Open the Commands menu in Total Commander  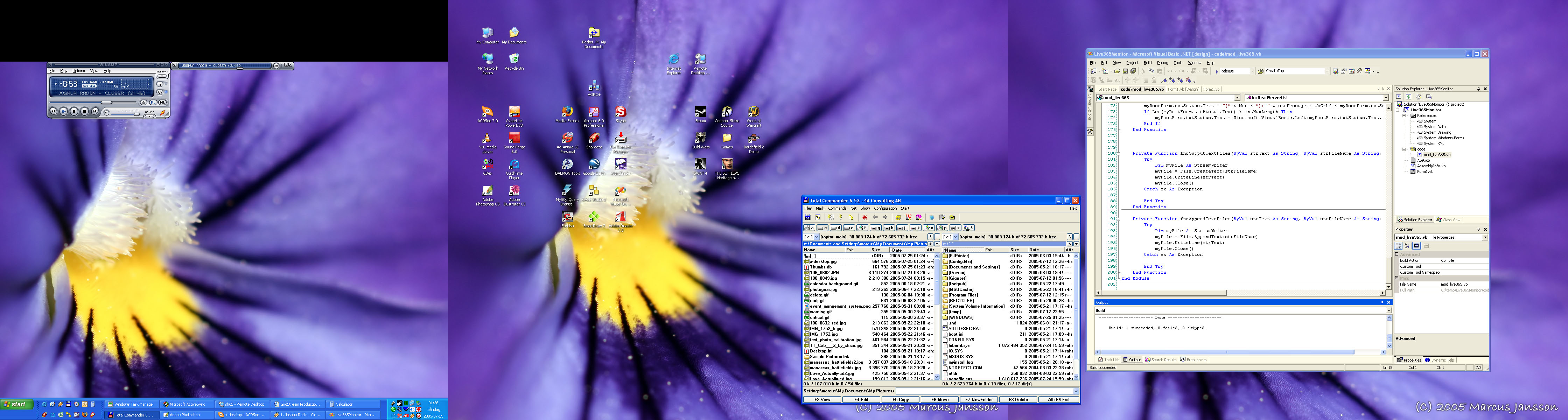coord(837,208)
